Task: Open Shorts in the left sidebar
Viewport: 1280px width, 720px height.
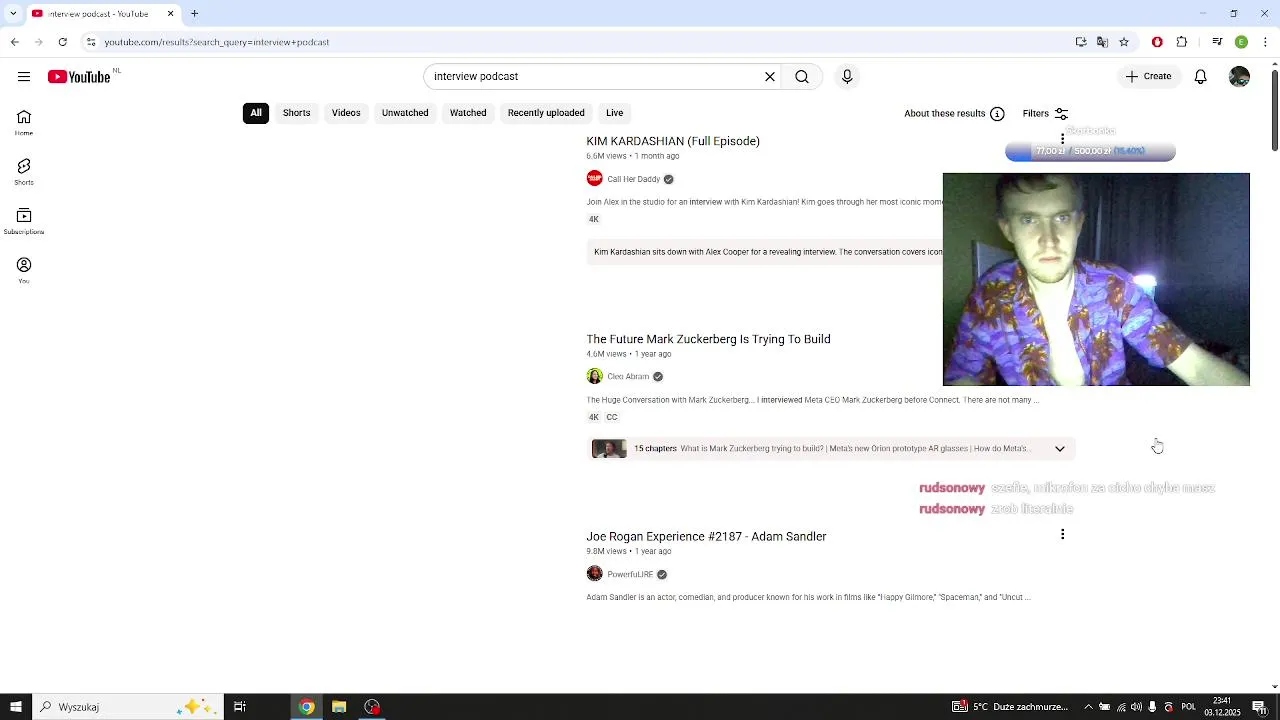Action: point(24,172)
